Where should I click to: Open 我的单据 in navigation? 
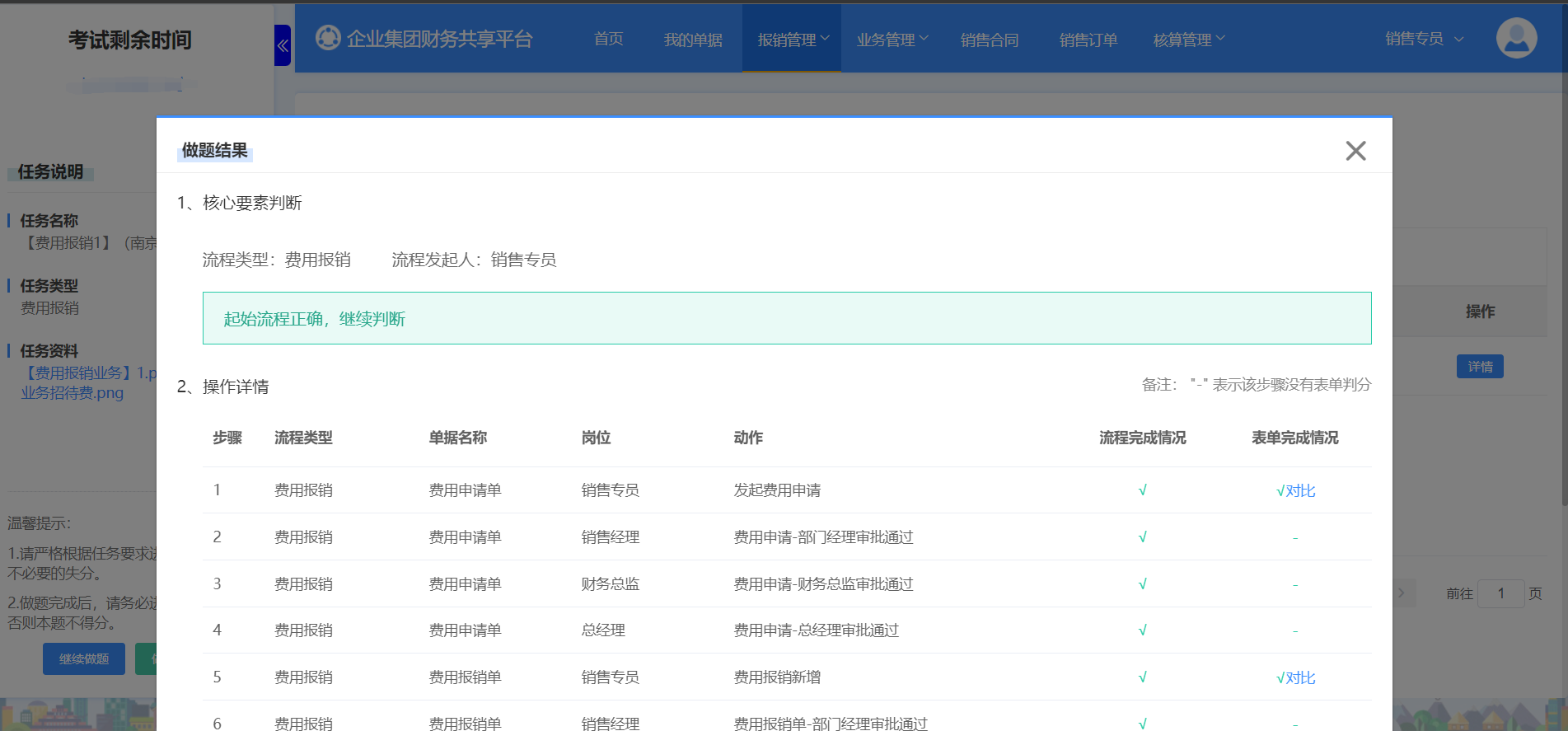click(x=693, y=40)
